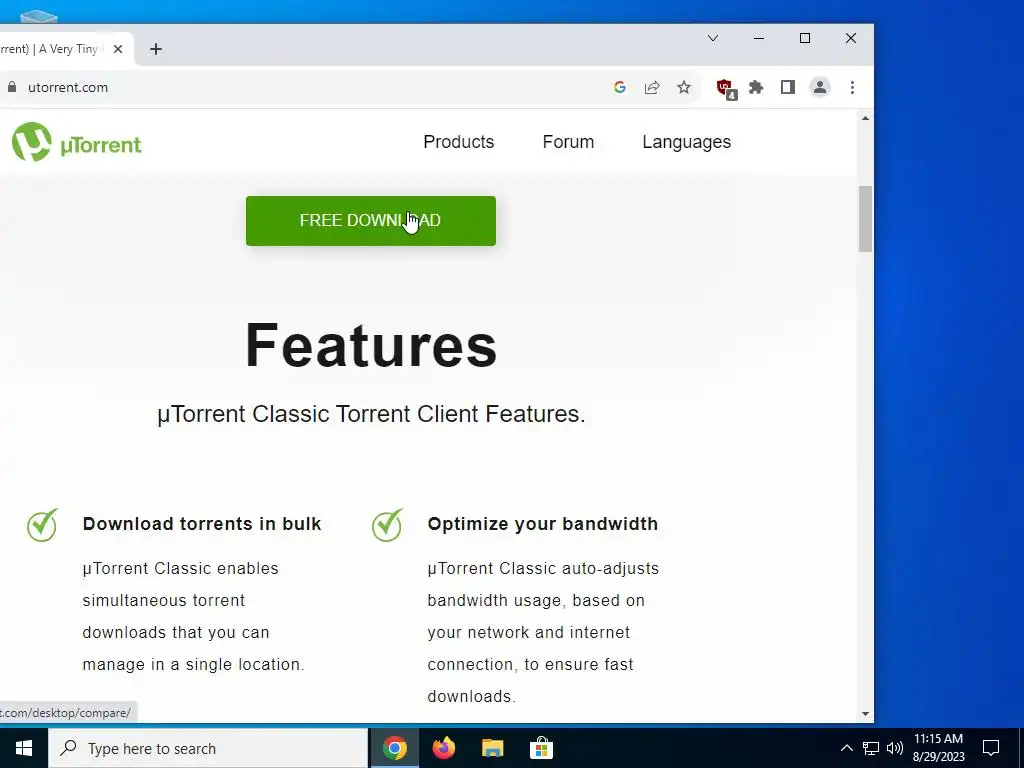
Task: Open Firefox from the taskbar
Action: coord(444,748)
